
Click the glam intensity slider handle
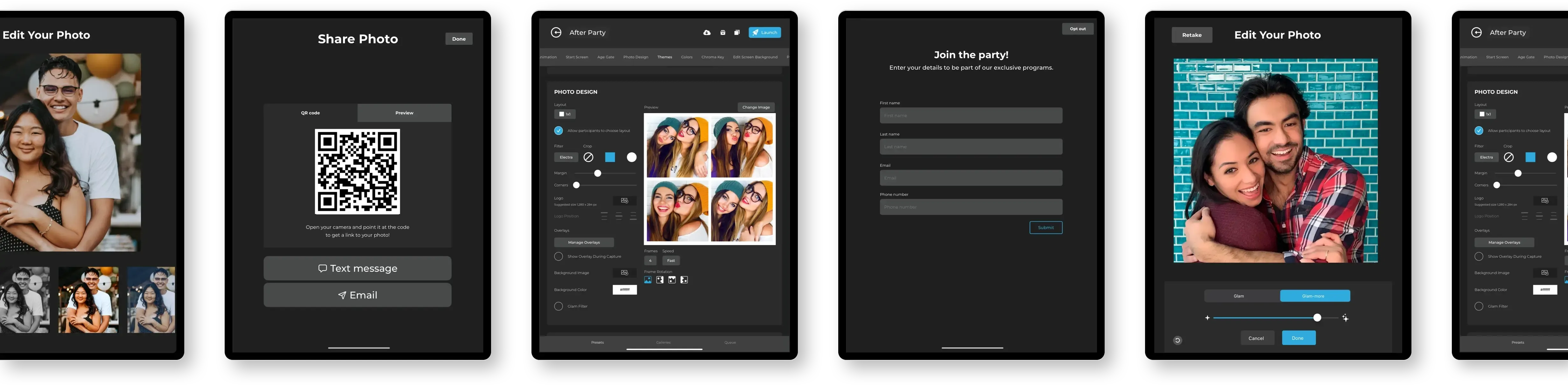coord(1317,318)
